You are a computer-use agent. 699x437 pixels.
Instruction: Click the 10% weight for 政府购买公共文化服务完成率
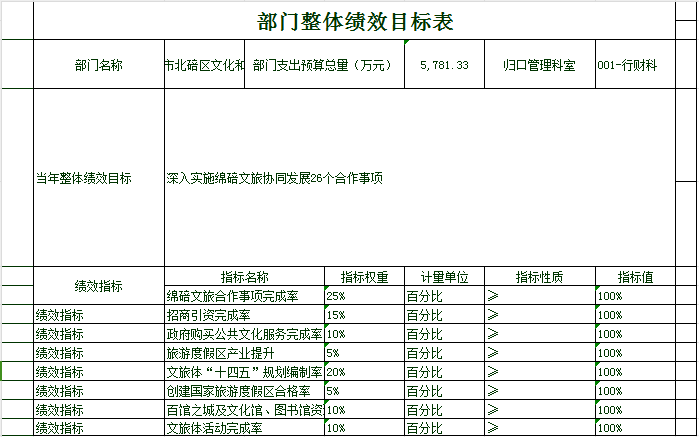coord(365,334)
